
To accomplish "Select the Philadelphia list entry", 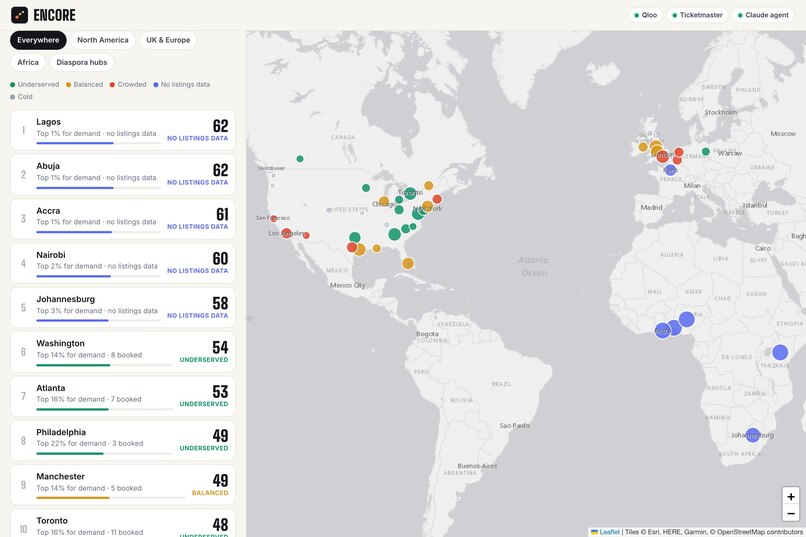I will click(x=123, y=440).
